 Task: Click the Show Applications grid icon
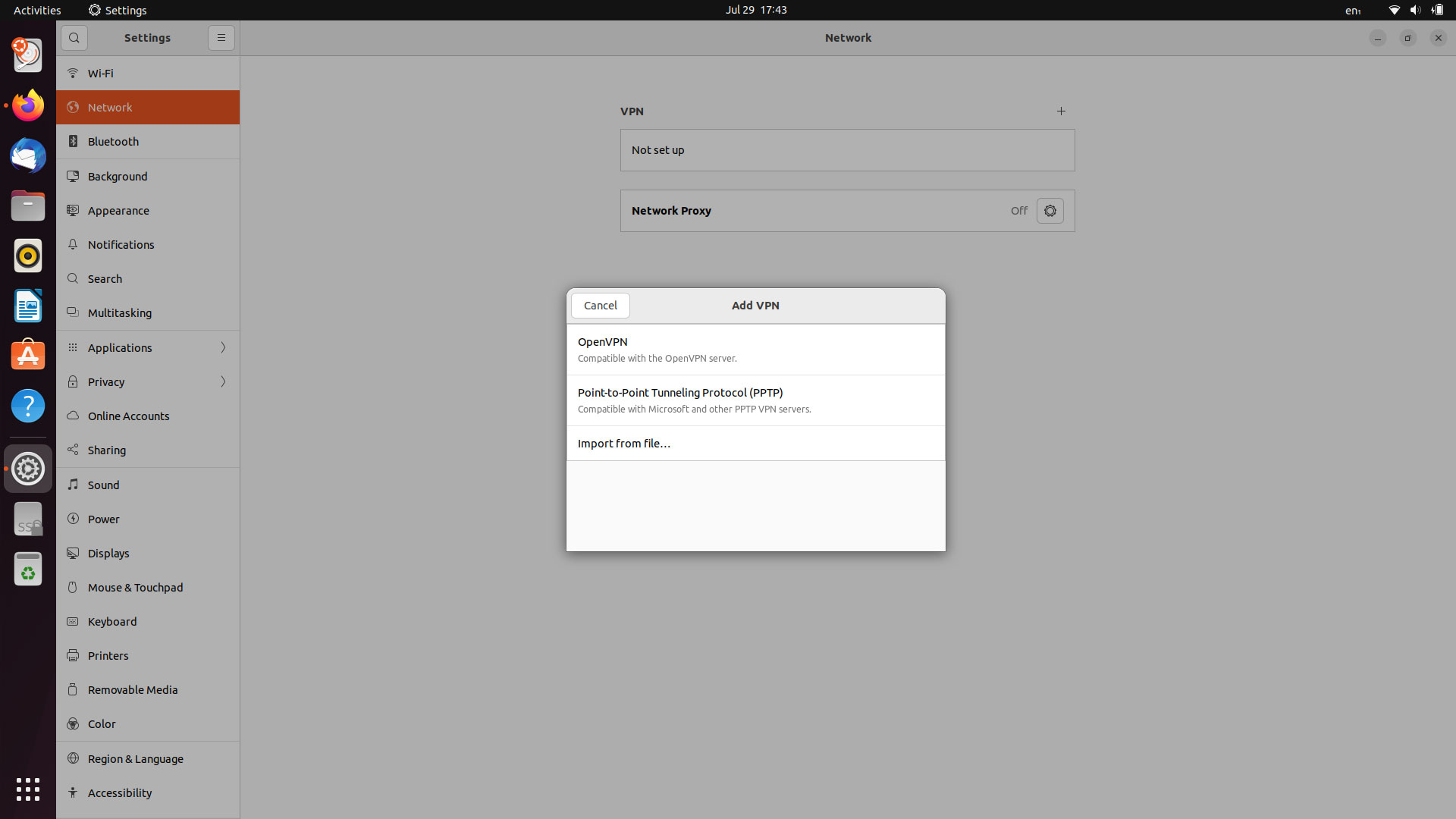tap(27, 789)
